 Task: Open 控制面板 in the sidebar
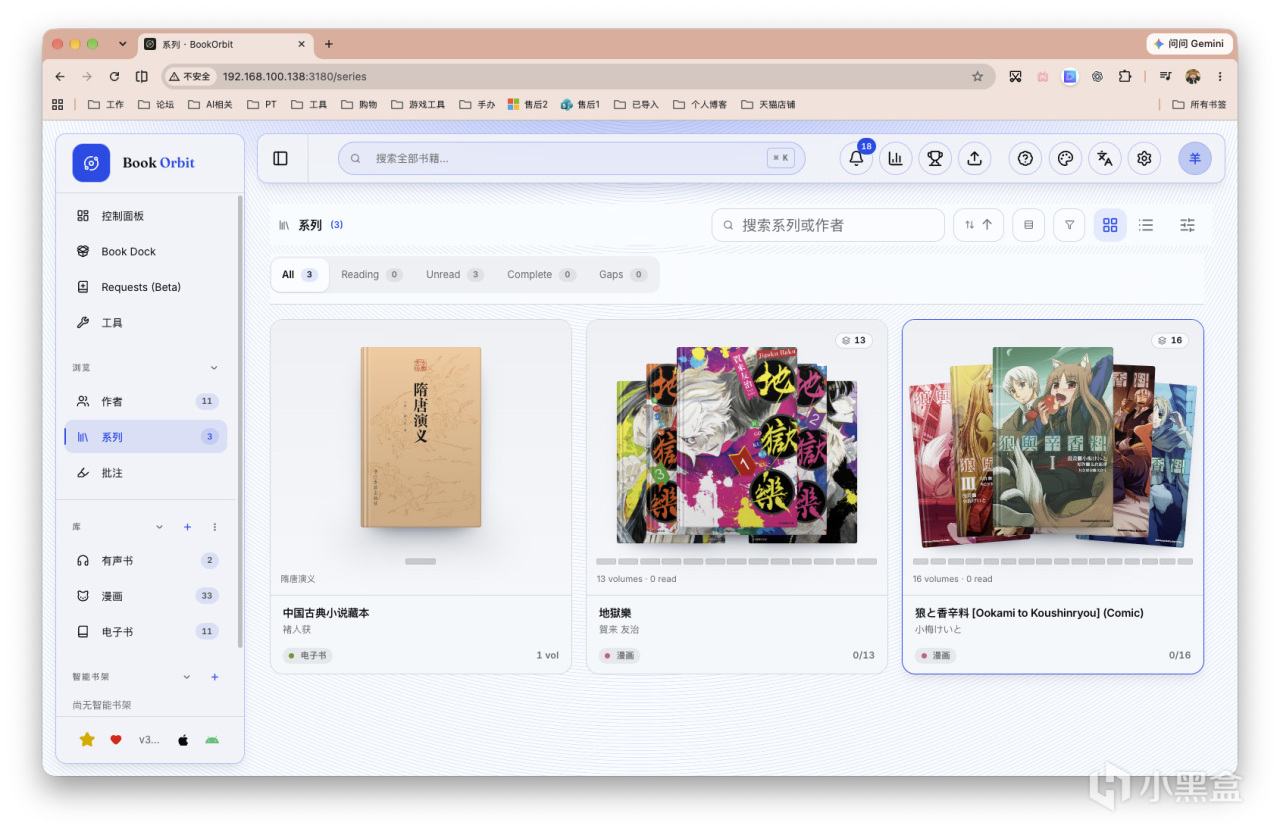click(x=146, y=216)
